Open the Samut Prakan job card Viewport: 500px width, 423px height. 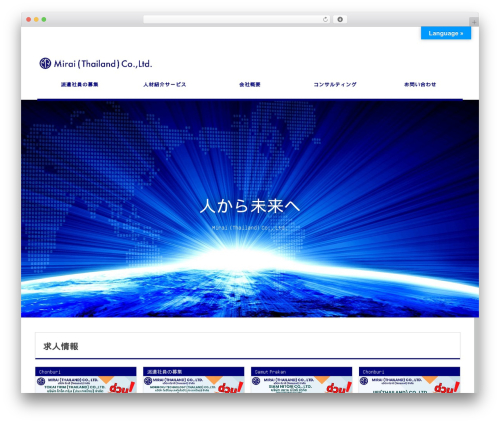pos(302,380)
